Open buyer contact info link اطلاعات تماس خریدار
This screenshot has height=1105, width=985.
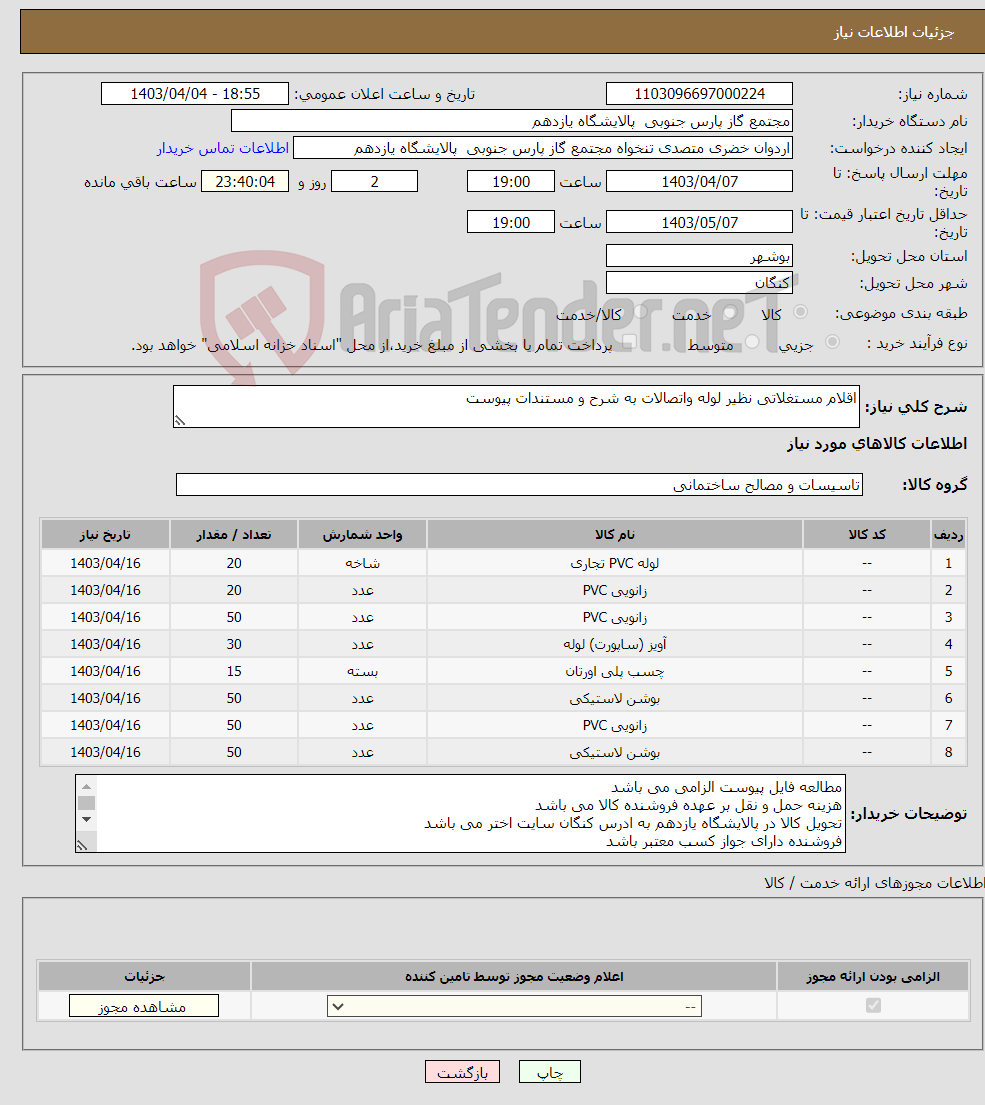pyautogui.click(x=223, y=148)
